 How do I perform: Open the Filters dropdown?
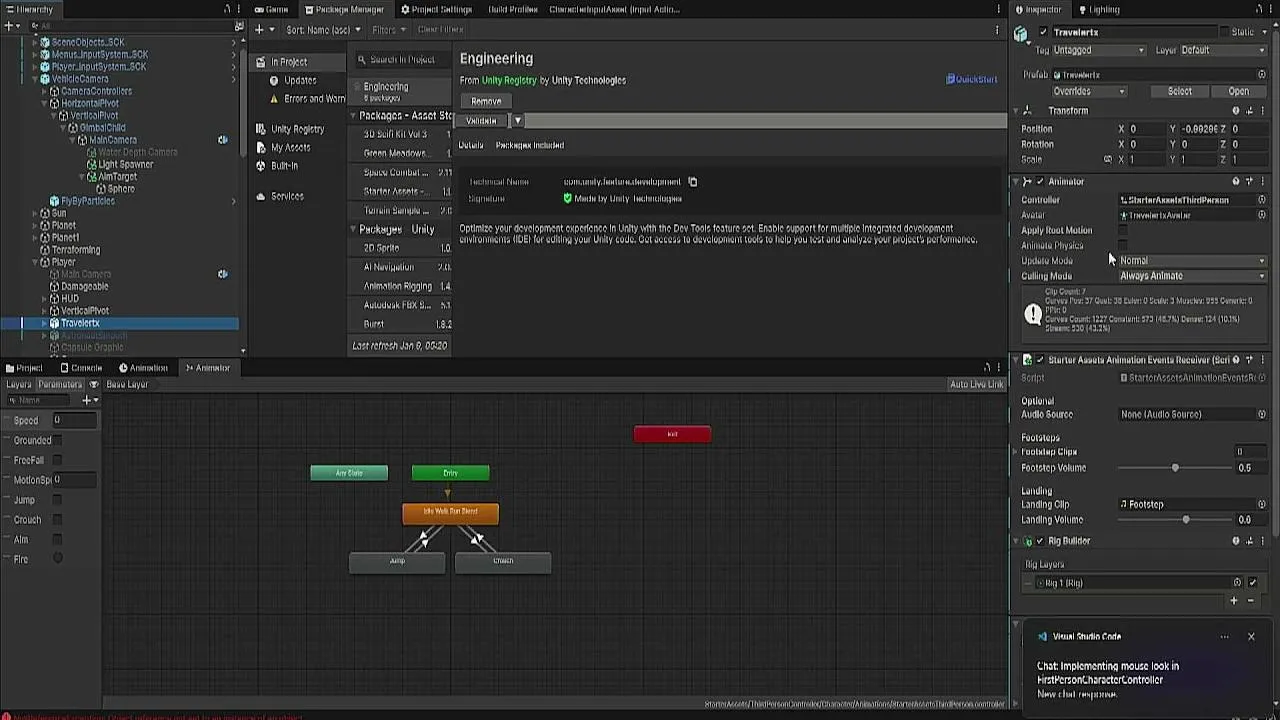point(388,30)
